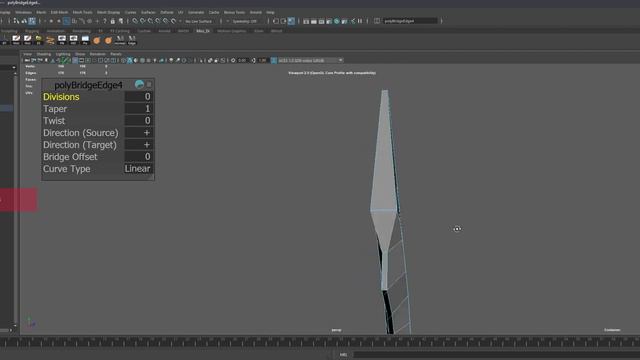Open the viewport Lighting menu

point(63,54)
